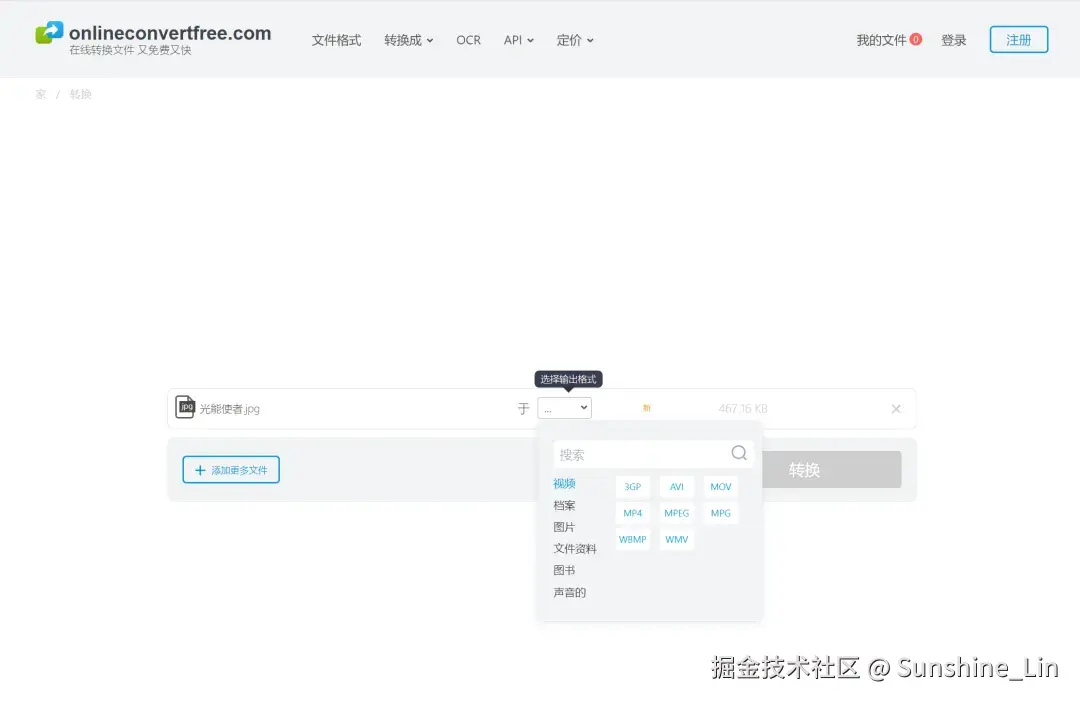Select the 文件格式 menu item

click(x=336, y=40)
